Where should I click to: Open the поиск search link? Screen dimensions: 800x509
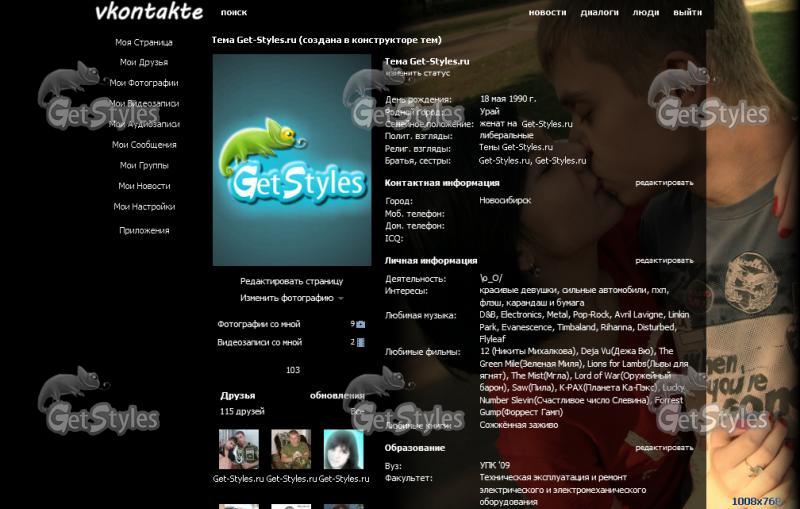(234, 12)
